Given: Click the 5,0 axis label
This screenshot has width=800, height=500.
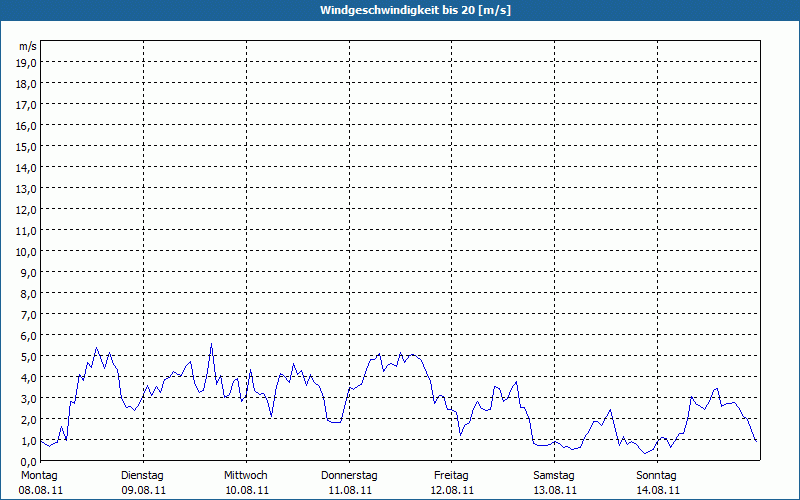Looking at the screenshot, I should coord(29,357).
